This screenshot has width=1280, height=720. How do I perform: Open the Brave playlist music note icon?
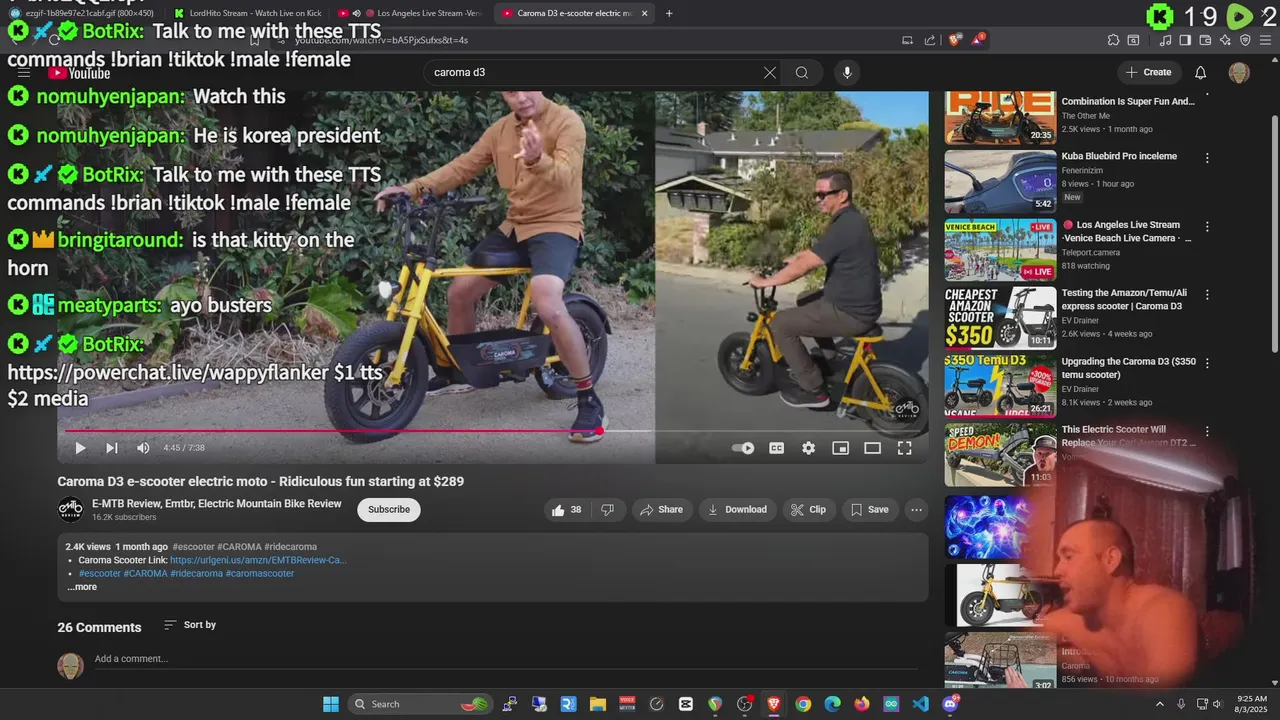(1166, 40)
